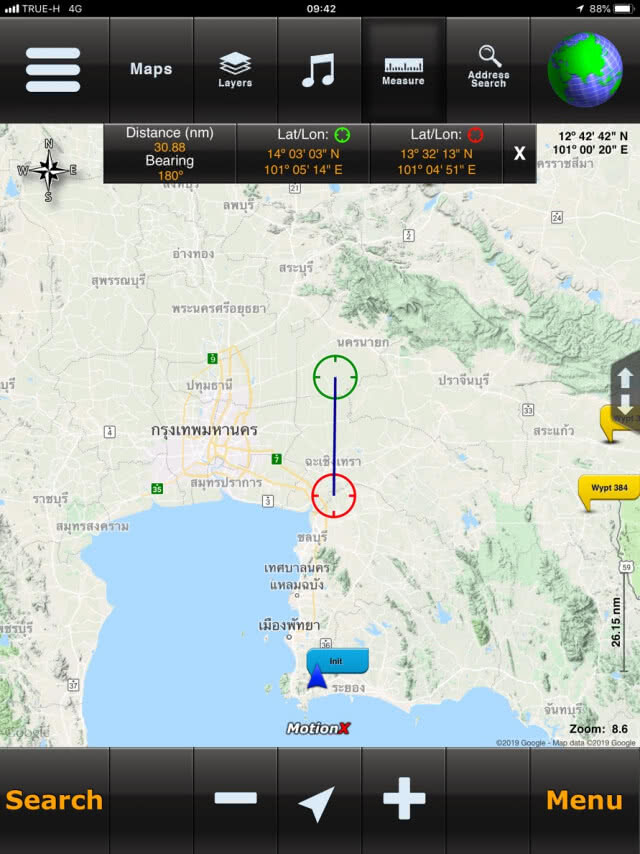
Task: Tap the Search button
Action: tap(54, 800)
